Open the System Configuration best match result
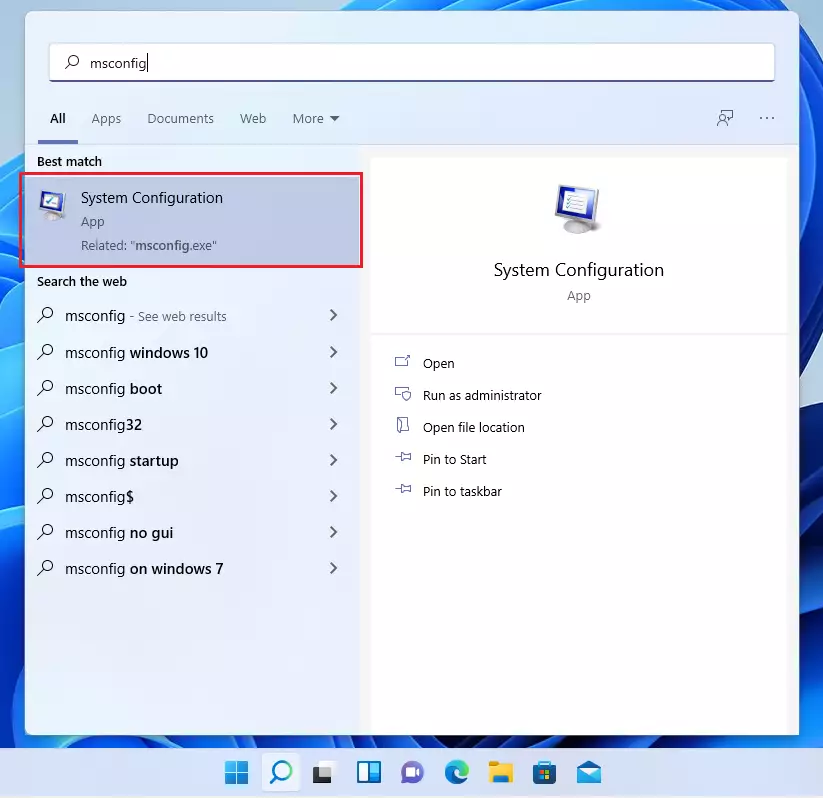The image size is (823, 798). [x=191, y=220]
